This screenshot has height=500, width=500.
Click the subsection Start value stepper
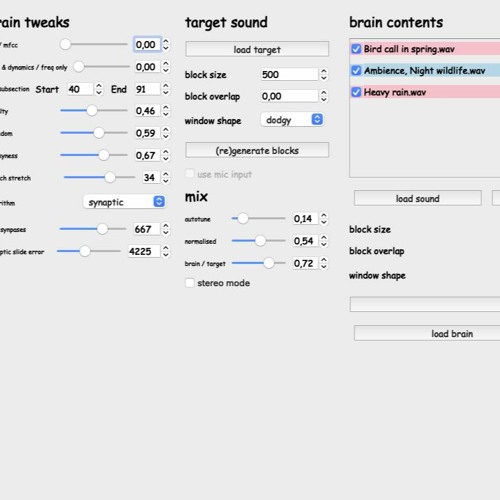tap(99, 89)
